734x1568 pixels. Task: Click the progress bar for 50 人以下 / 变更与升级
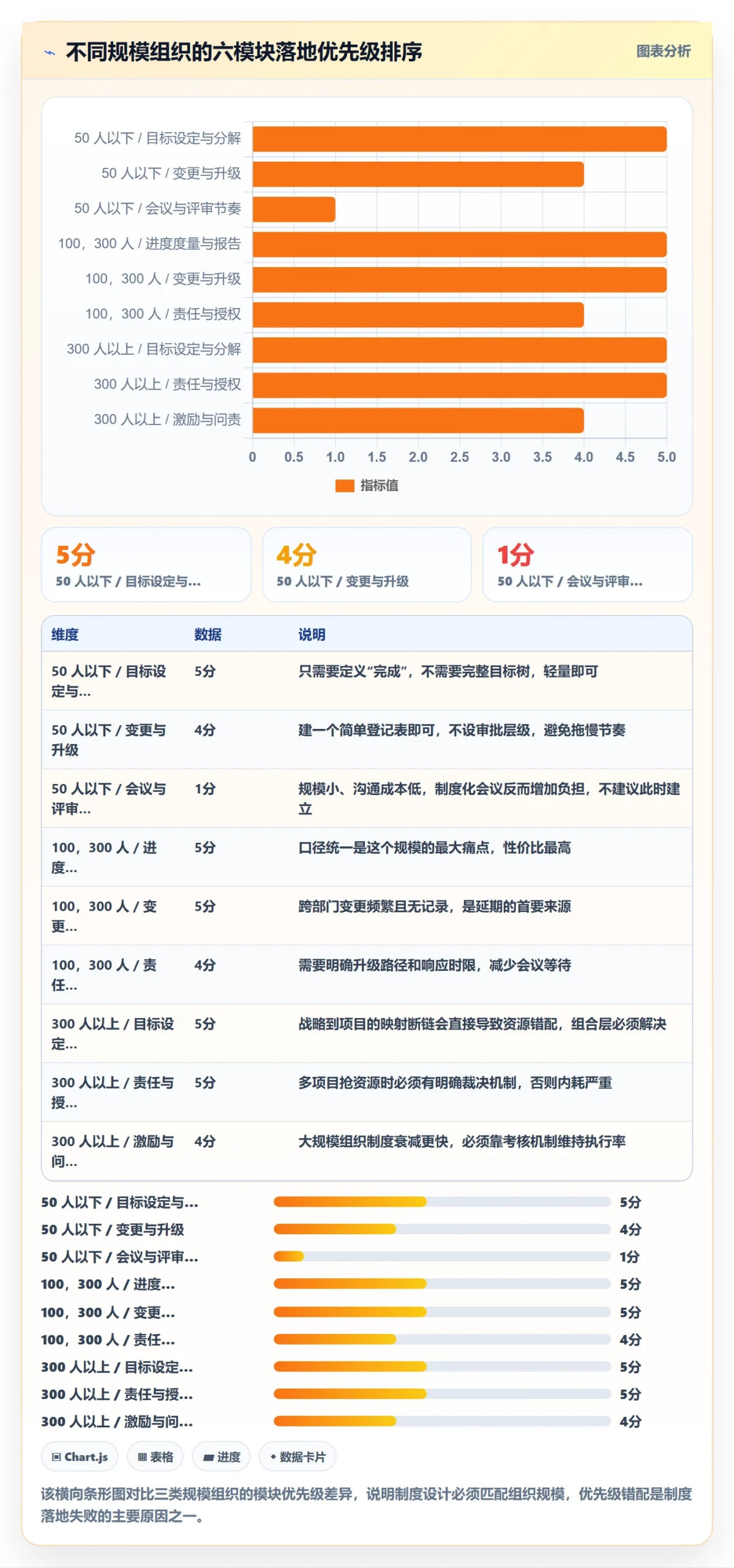tap(442, 1229)
